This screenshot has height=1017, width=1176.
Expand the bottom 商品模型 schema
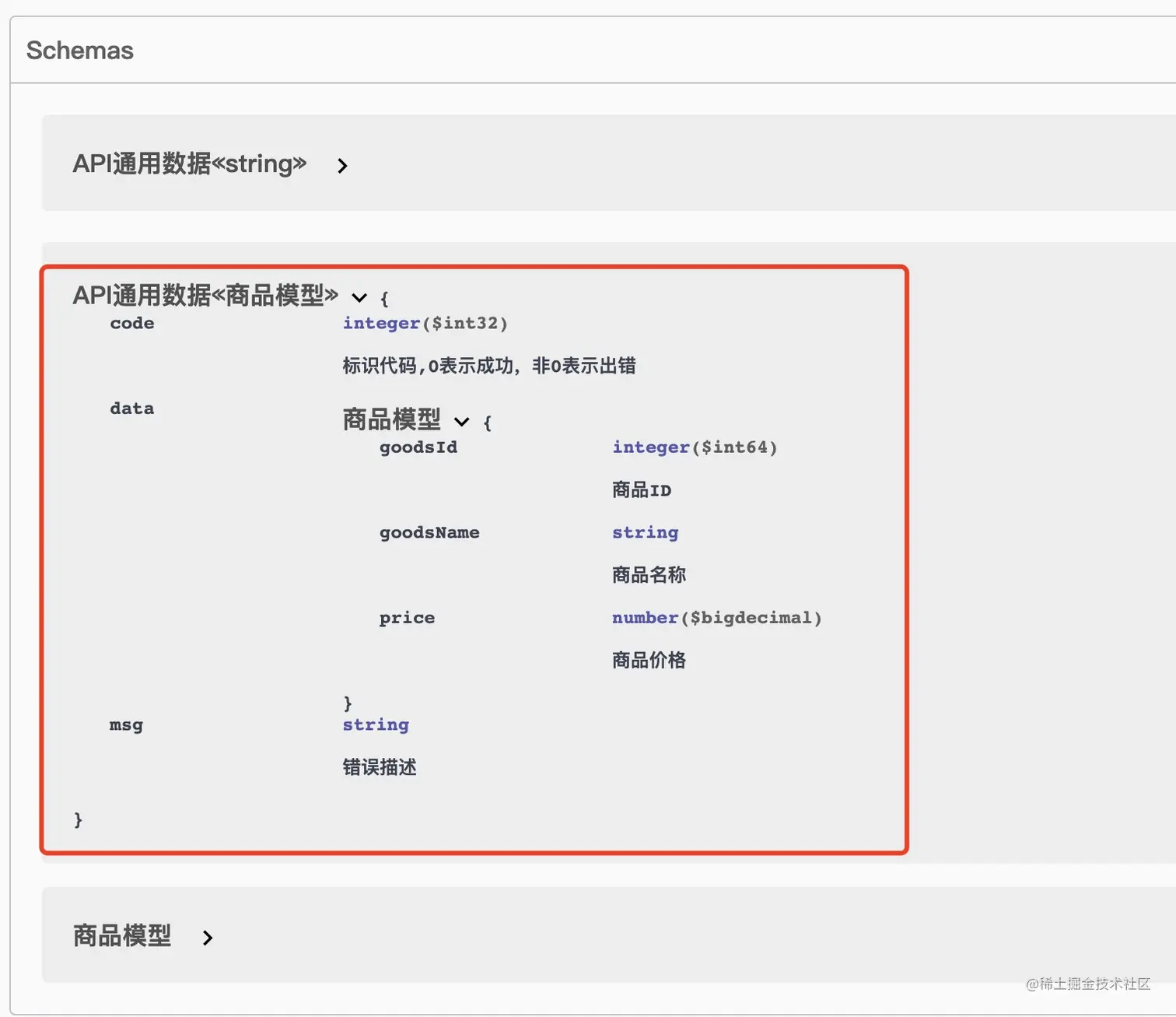click(x=208, y=938)
